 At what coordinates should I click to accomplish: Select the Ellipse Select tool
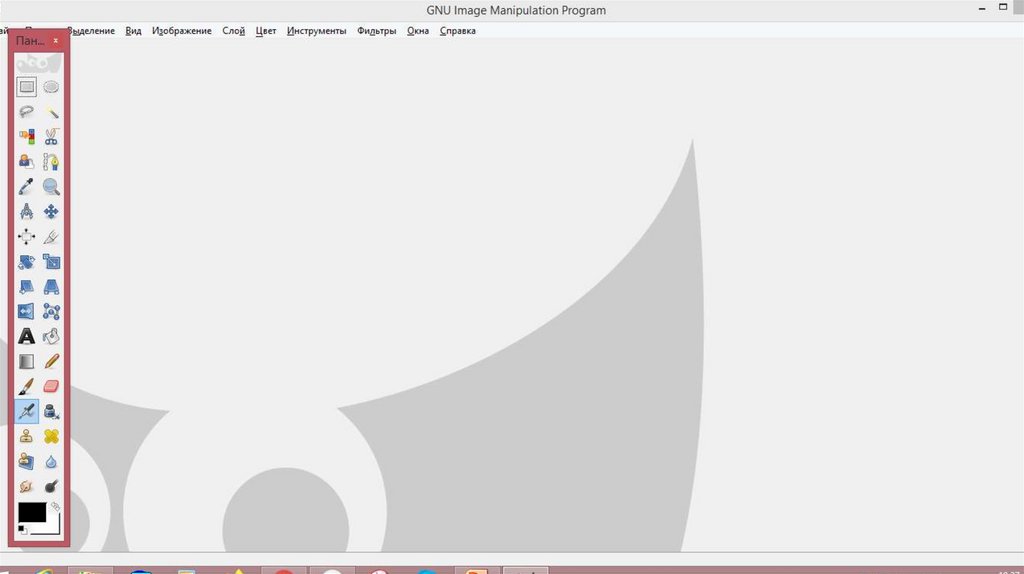(51, 87)
